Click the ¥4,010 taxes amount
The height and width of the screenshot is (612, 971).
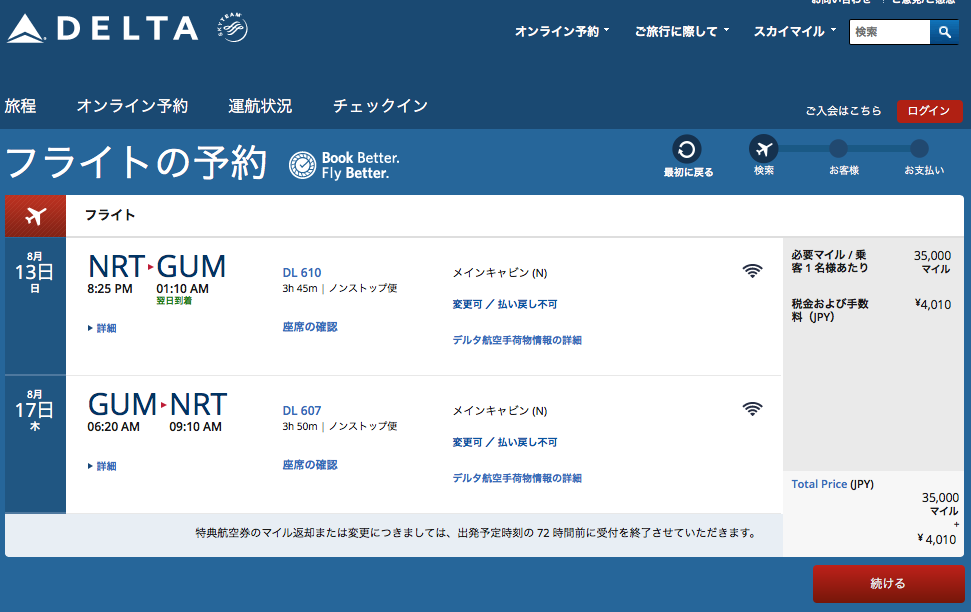pos(933,304)
